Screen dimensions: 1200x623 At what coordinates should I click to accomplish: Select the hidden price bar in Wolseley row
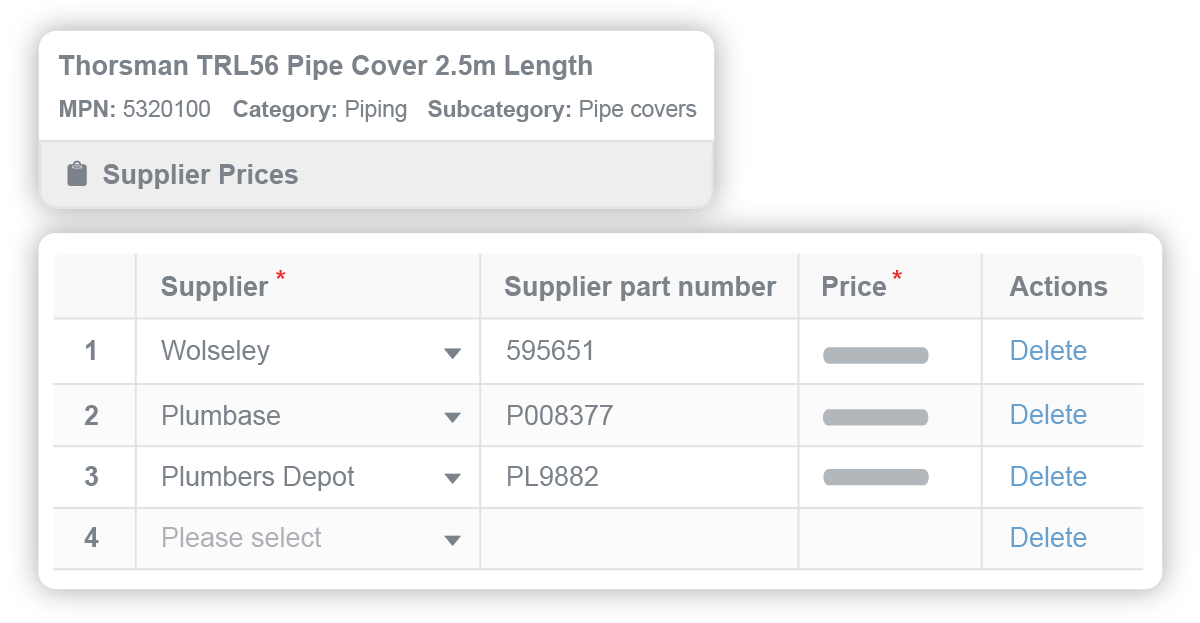(x=875, y=353)
